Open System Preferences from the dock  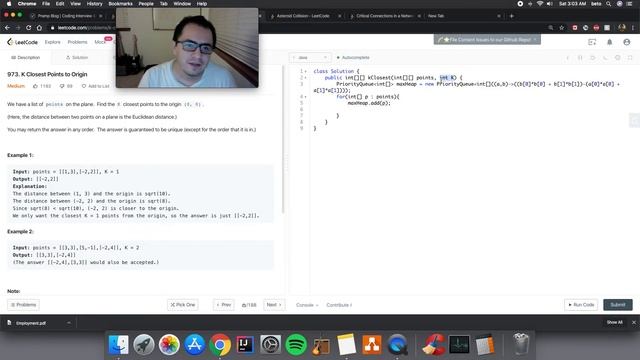[x=270, y=345]
